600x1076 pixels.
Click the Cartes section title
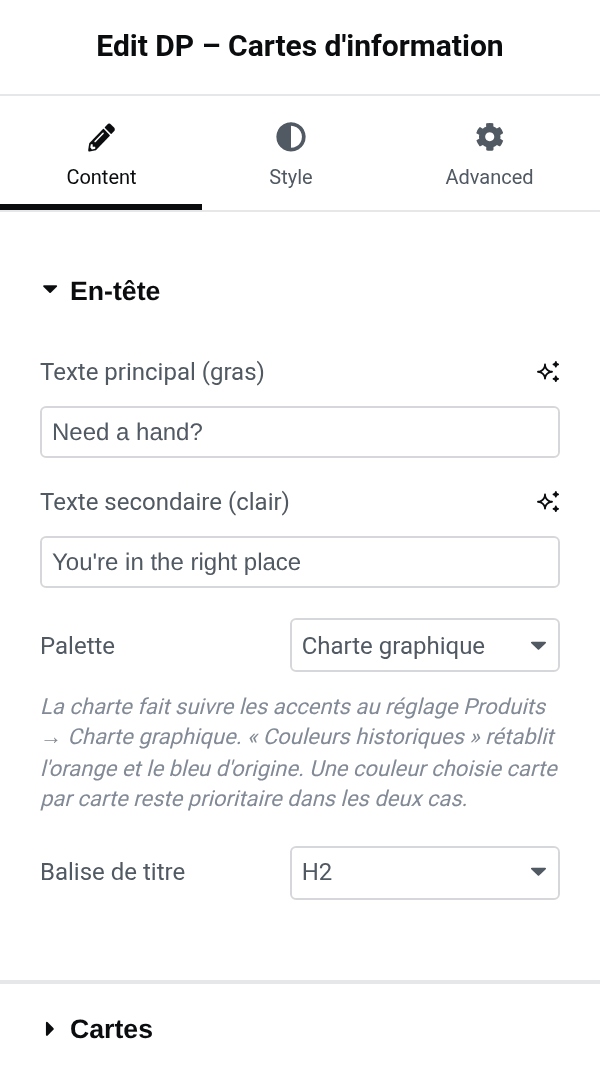pyautogui.click(x=111, y=1029)
